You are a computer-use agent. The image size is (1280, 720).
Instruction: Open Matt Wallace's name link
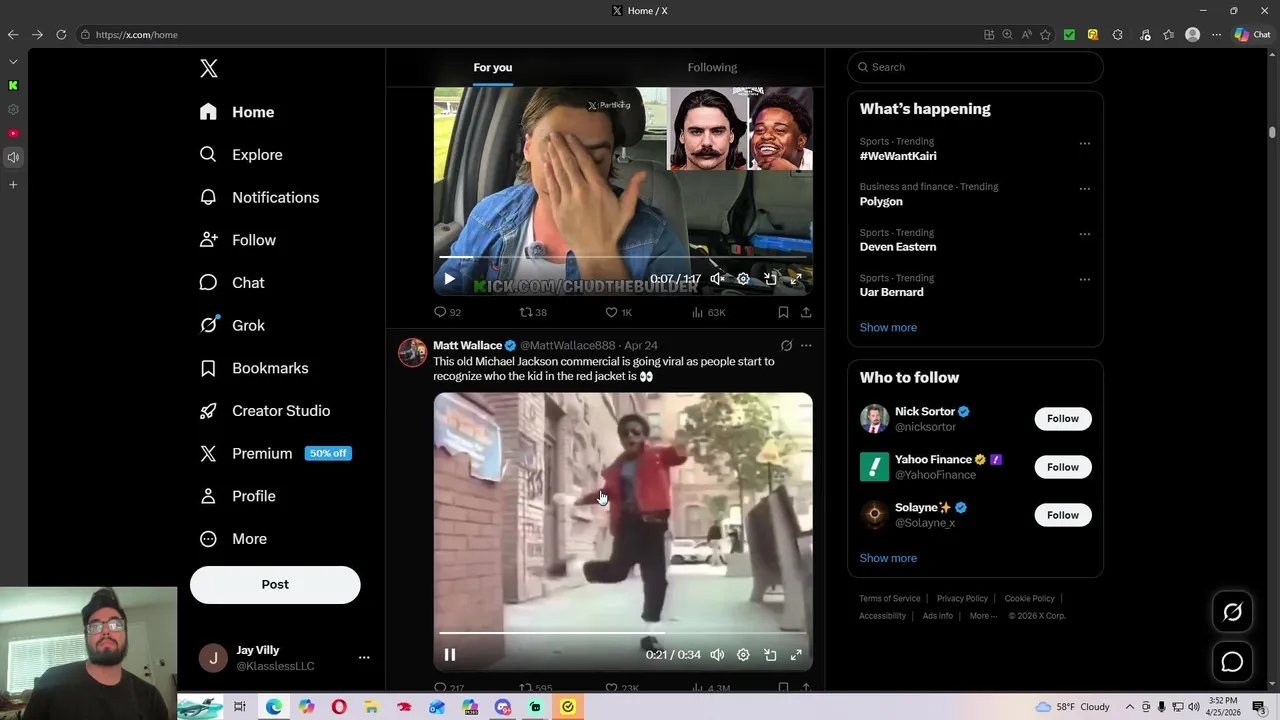[467, 345]
